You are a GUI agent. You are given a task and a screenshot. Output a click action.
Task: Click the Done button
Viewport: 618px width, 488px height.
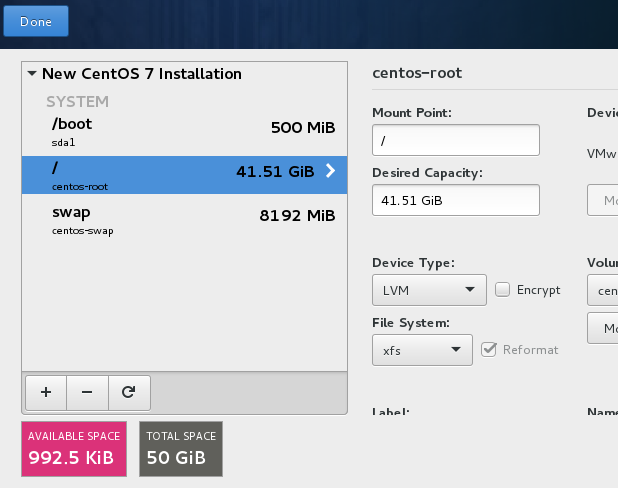pyautogui.click(x=36, y=21)
